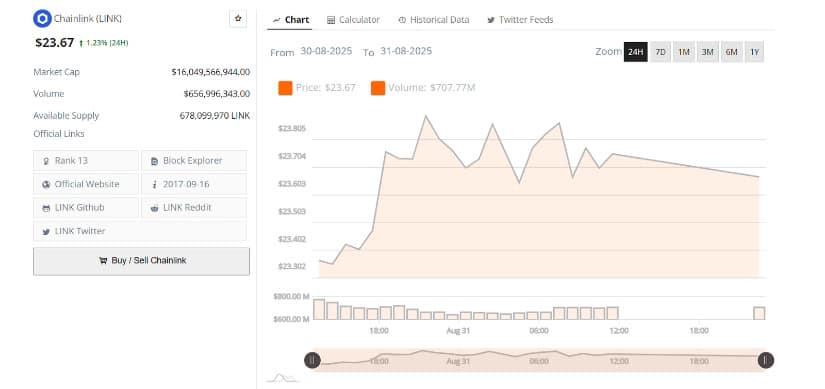Click the Chart tab

291,19
